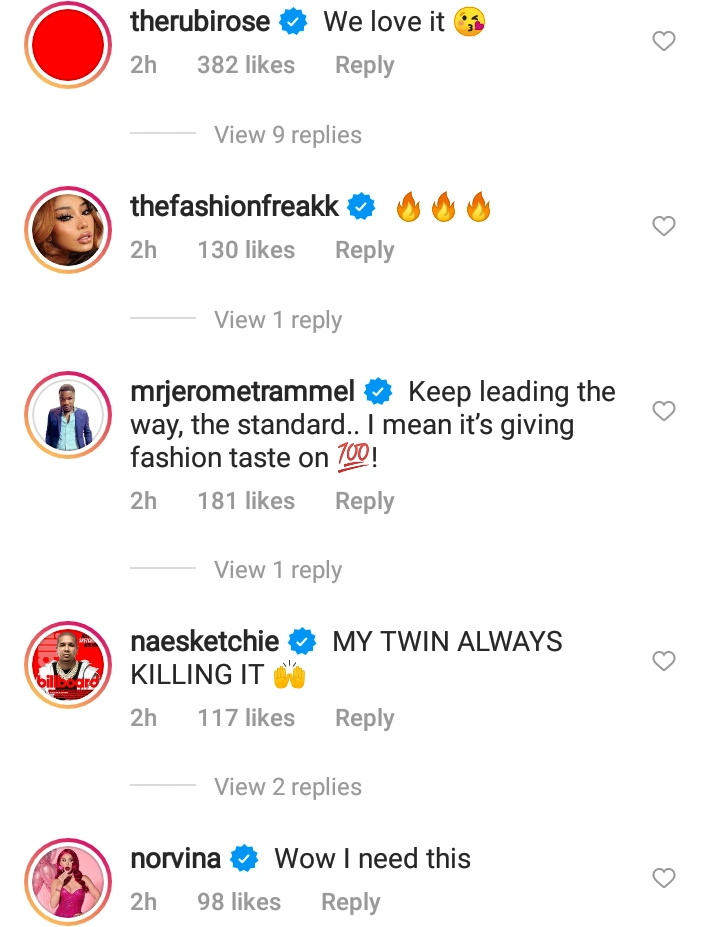Tap the heart on thefashionfreakk's comment
This screenshot has width=720, height=927.
(664, 227)
